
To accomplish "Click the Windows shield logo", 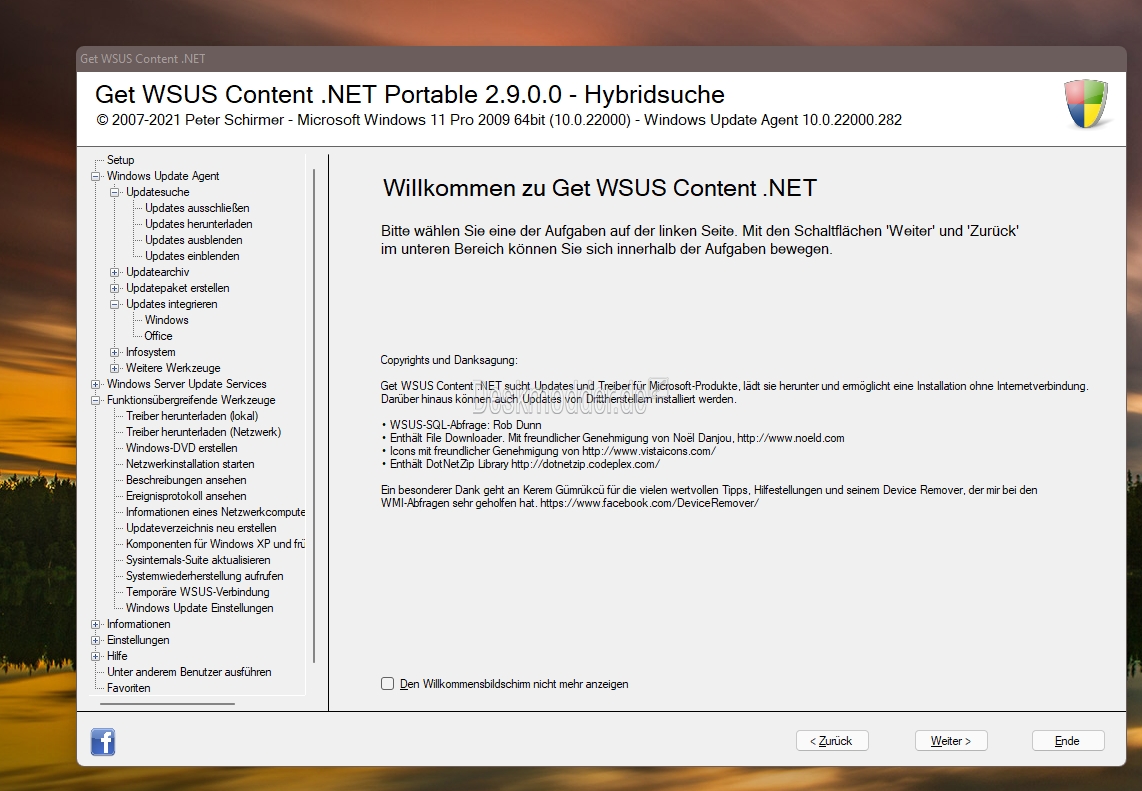I will click(1086, 103).
